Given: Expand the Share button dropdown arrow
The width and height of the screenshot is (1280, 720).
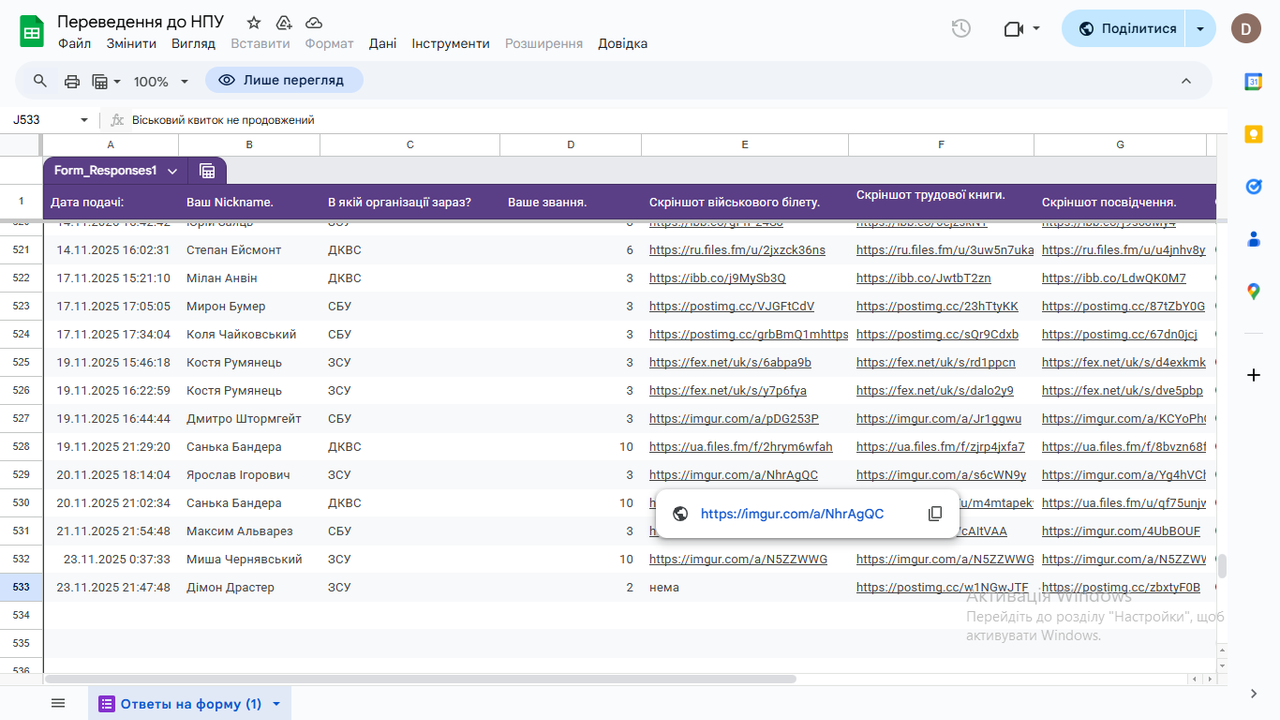Looking at the screenshot, I should pyautogui.click(x=1200, y=29).
